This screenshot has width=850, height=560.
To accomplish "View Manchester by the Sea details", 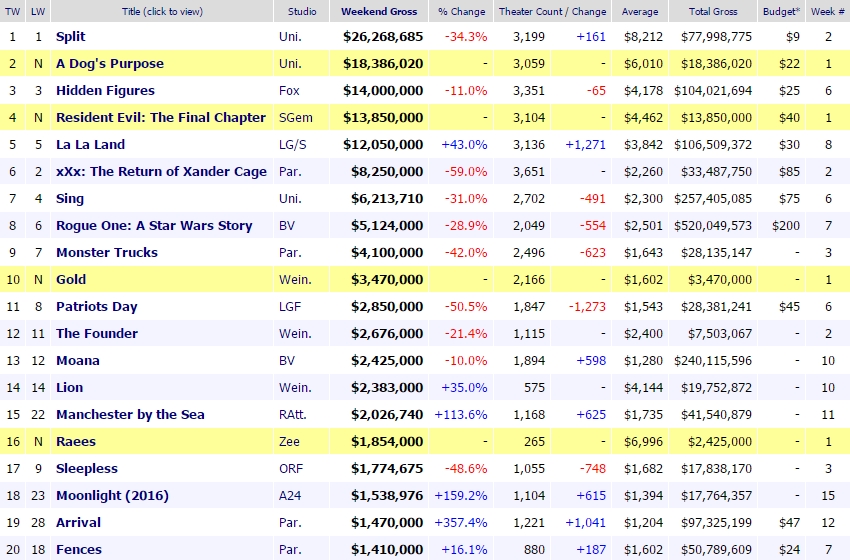I will pos(130,415).
